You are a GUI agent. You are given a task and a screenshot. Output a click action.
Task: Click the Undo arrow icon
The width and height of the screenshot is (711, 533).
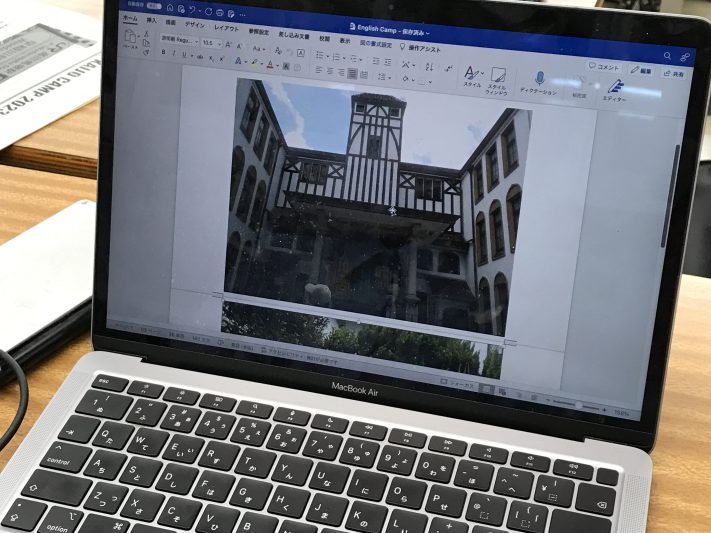tap(192, 10)
